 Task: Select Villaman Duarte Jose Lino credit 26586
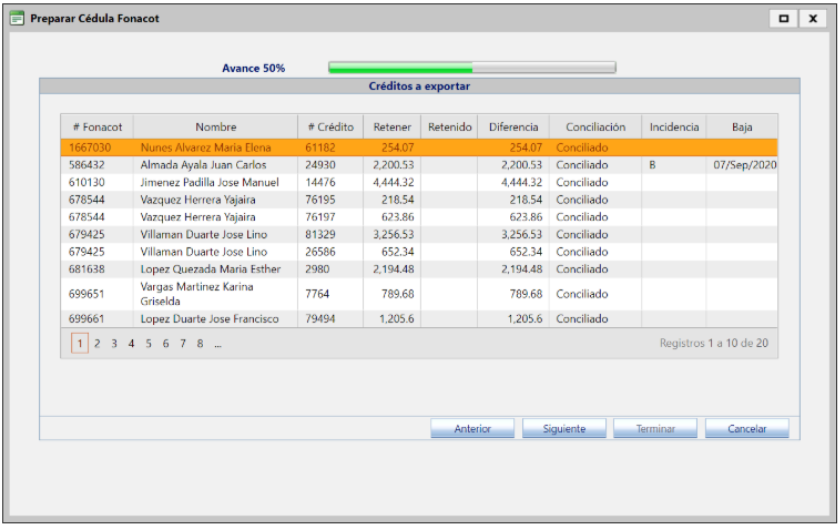click(419, 252)
